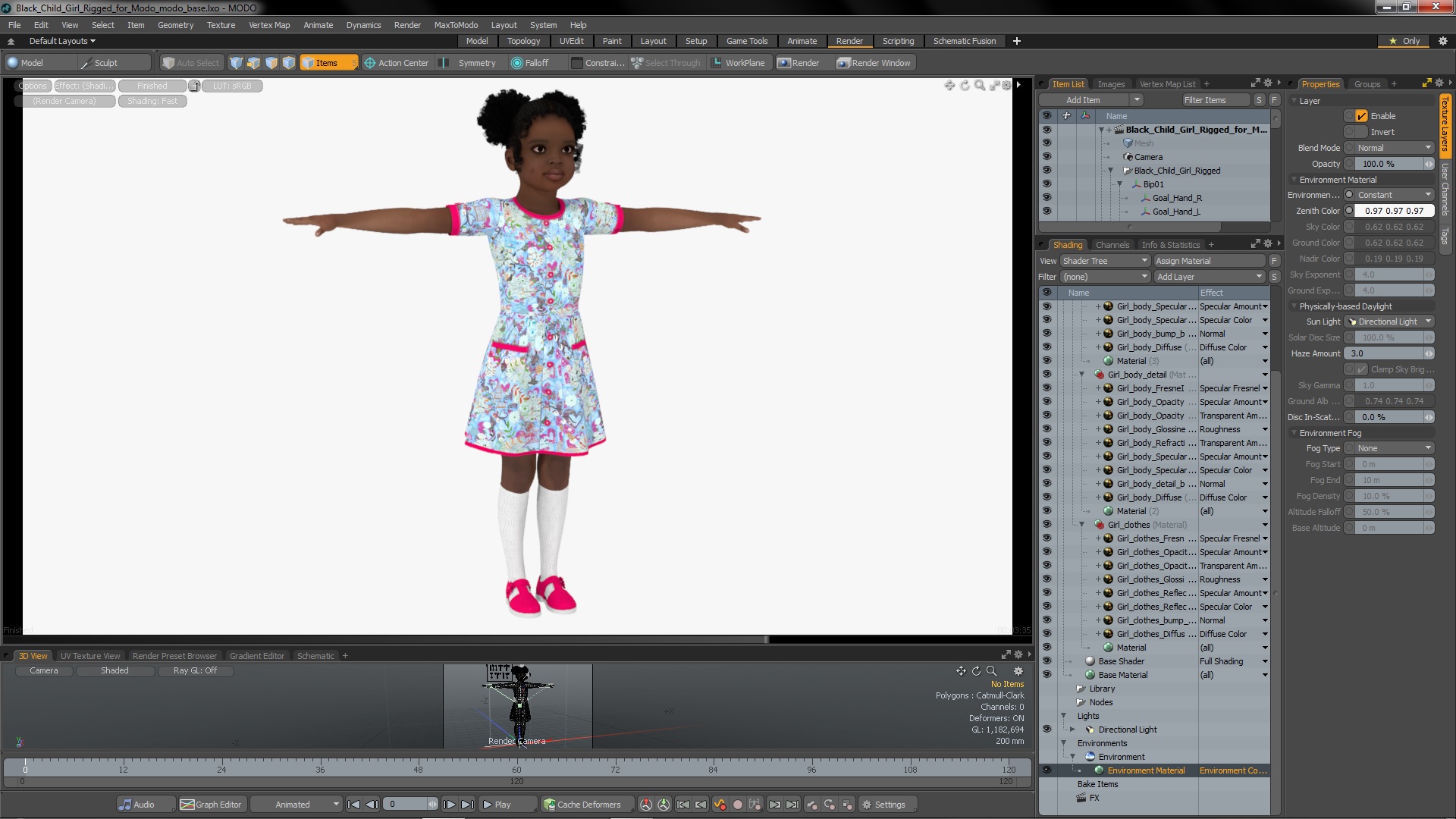Select Vertices selection mode icon
1456x819 pixels.
click(x=237, y=63)
